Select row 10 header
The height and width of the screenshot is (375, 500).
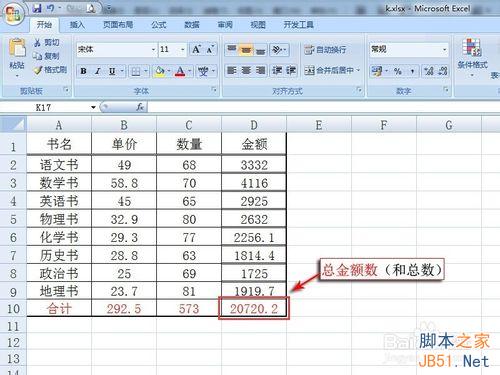13,309
